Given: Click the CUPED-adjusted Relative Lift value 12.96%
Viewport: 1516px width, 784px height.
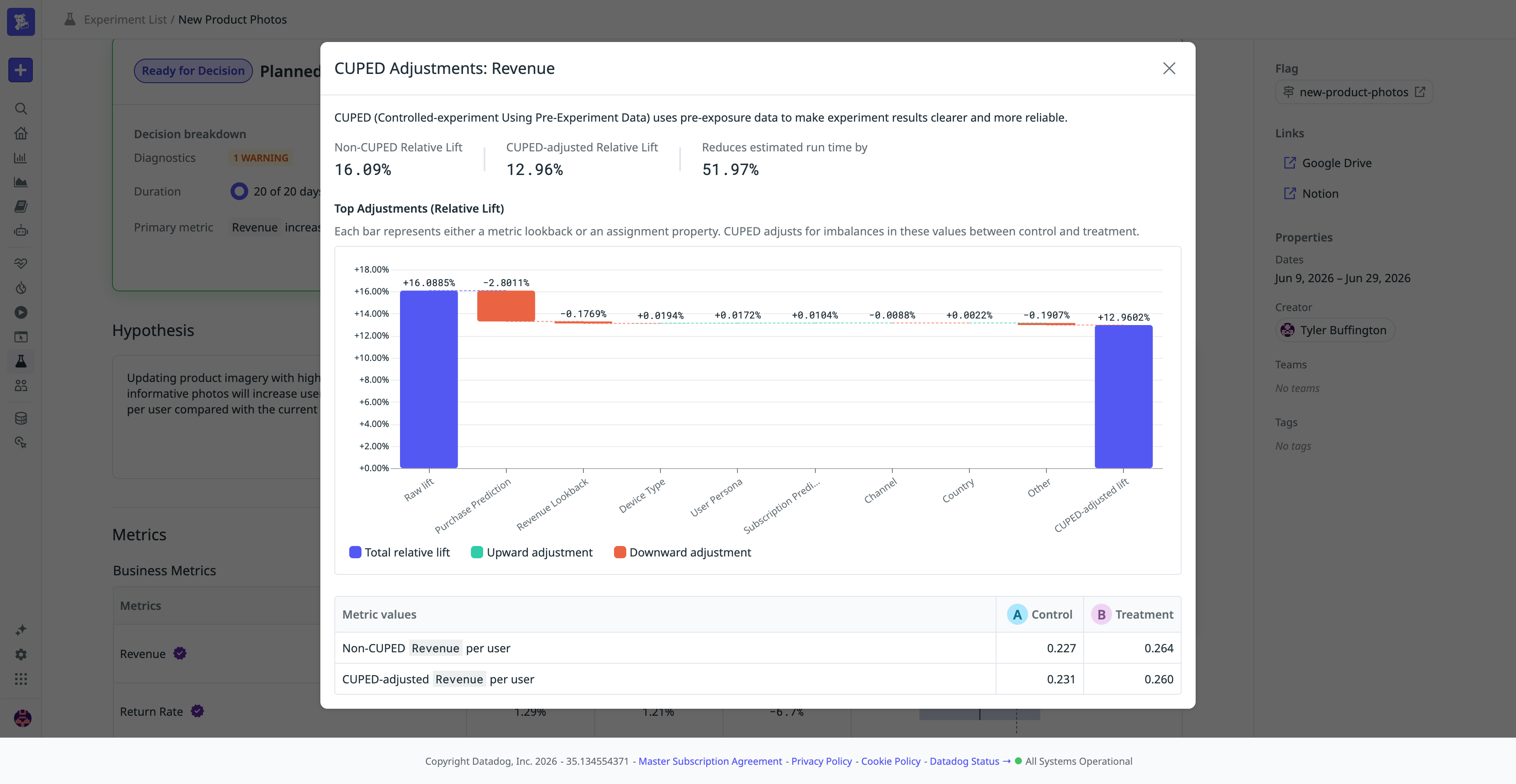Looking at the screenshot, I should coord(534,170).
